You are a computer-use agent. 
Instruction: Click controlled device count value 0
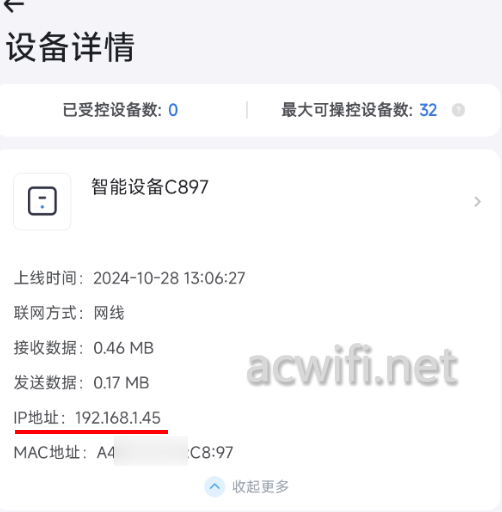(173, 110)
